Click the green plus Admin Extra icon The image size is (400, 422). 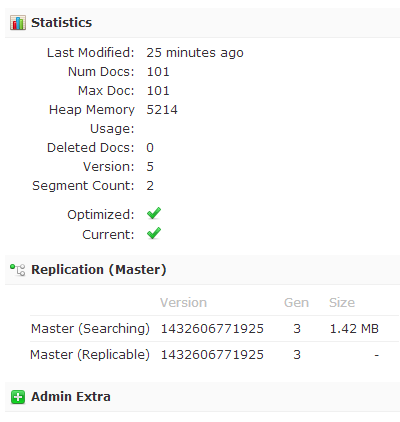[x=18, y=397]
